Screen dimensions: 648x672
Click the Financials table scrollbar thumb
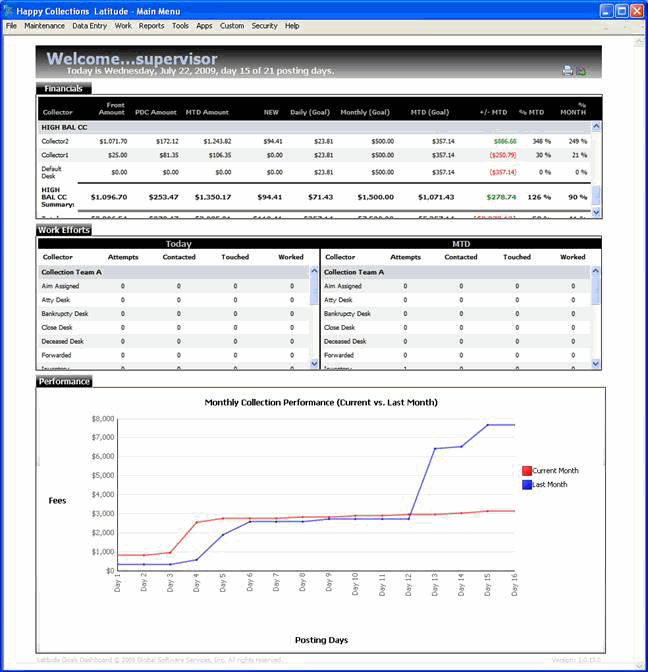pos(596,196)
